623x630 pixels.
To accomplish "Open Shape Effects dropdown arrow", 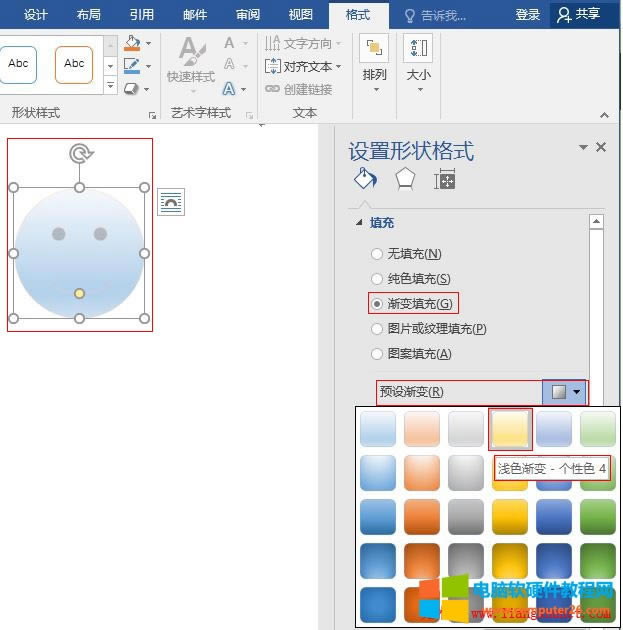I will pos(147,89).
